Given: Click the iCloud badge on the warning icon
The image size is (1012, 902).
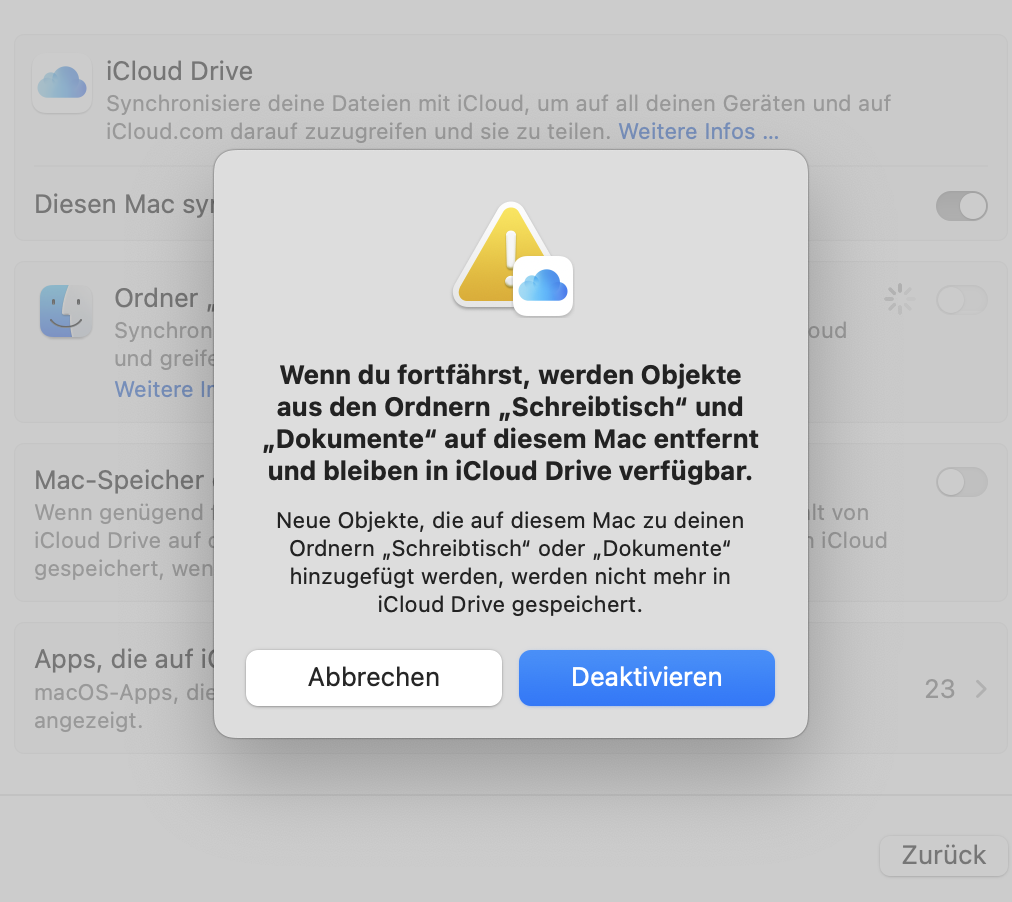Looking at the screenshot, I should [543, 286].
